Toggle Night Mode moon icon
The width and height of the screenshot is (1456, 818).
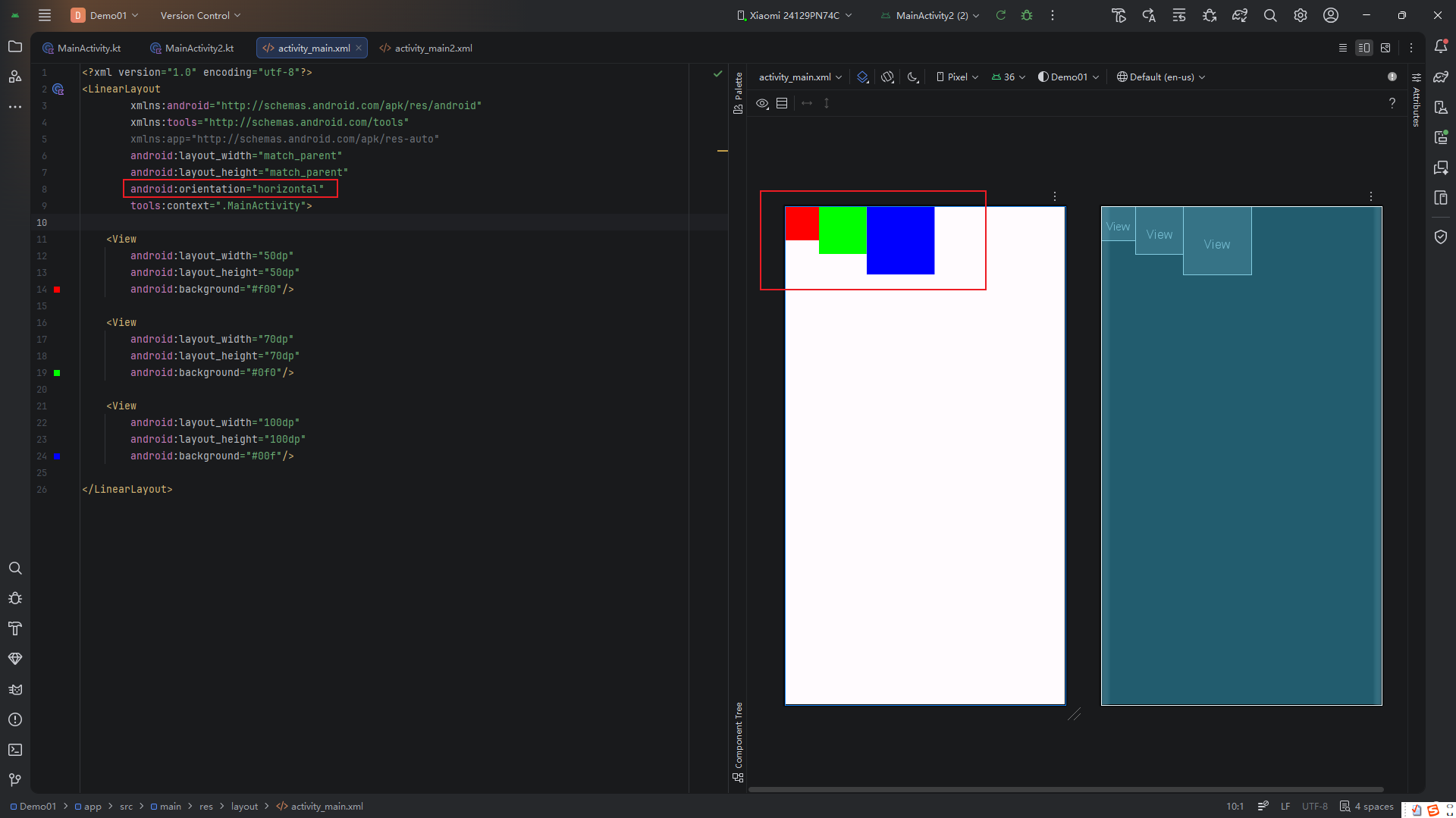[913, 77]
